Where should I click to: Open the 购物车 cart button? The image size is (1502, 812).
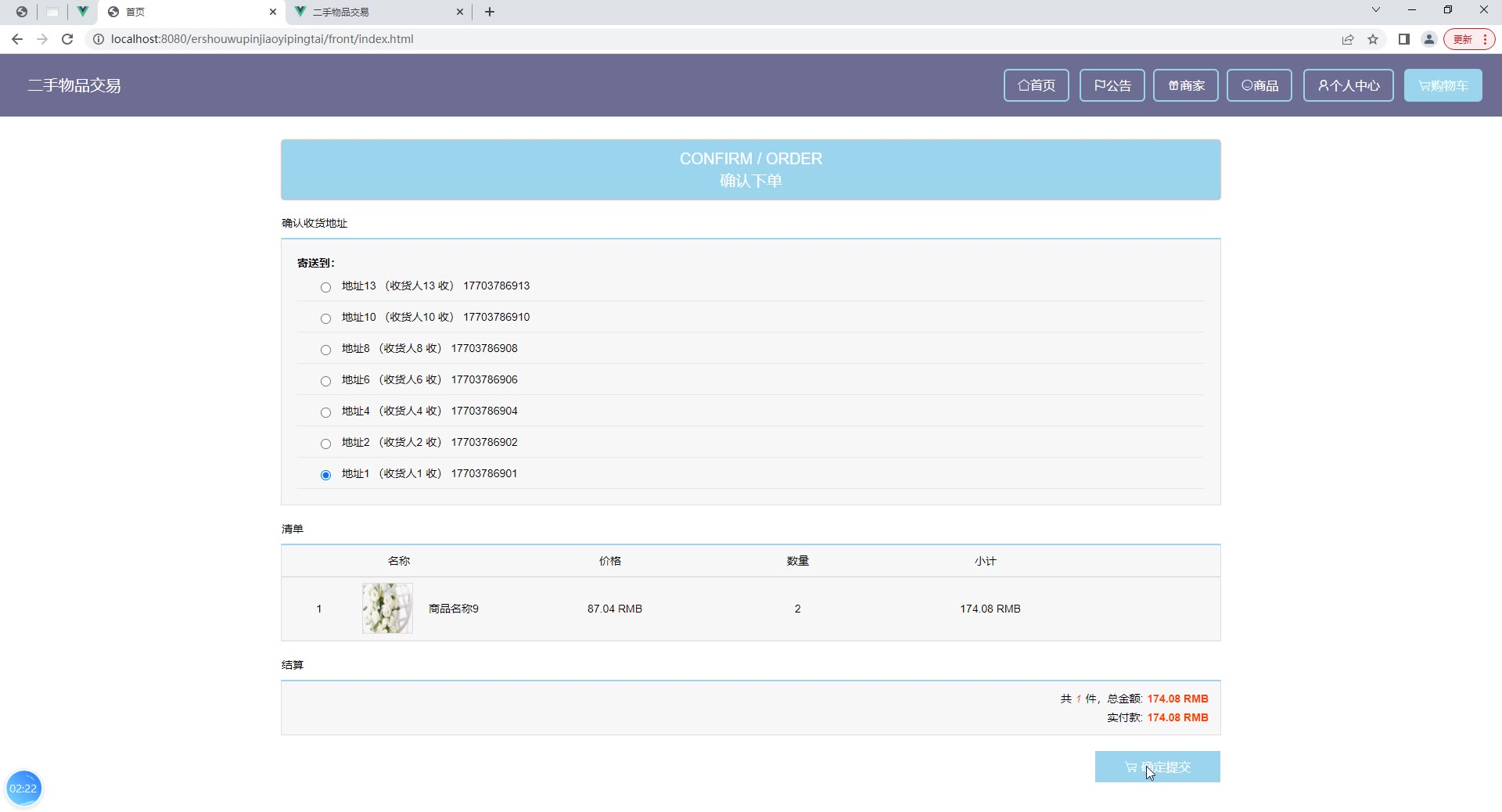point(1443,85)
